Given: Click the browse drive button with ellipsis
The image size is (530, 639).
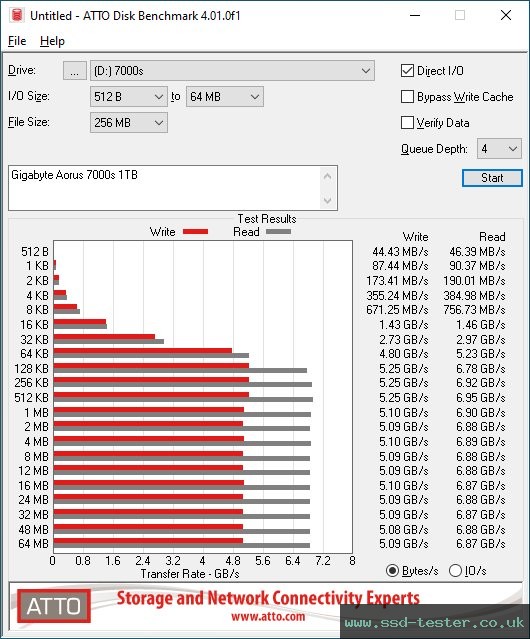Looking at the screenshot, I should pos(75,71).
